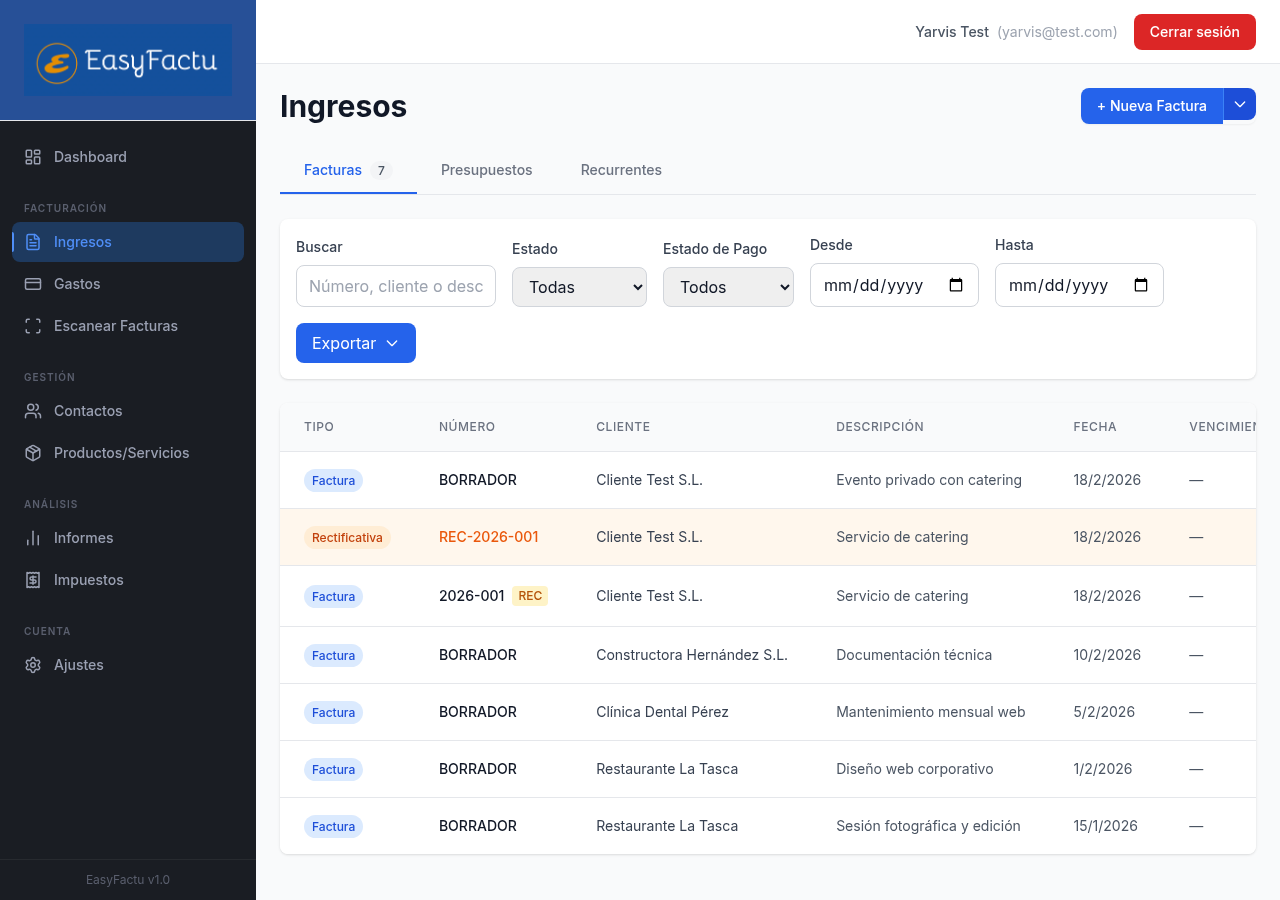Open the Contactos page

pos(86,411)
